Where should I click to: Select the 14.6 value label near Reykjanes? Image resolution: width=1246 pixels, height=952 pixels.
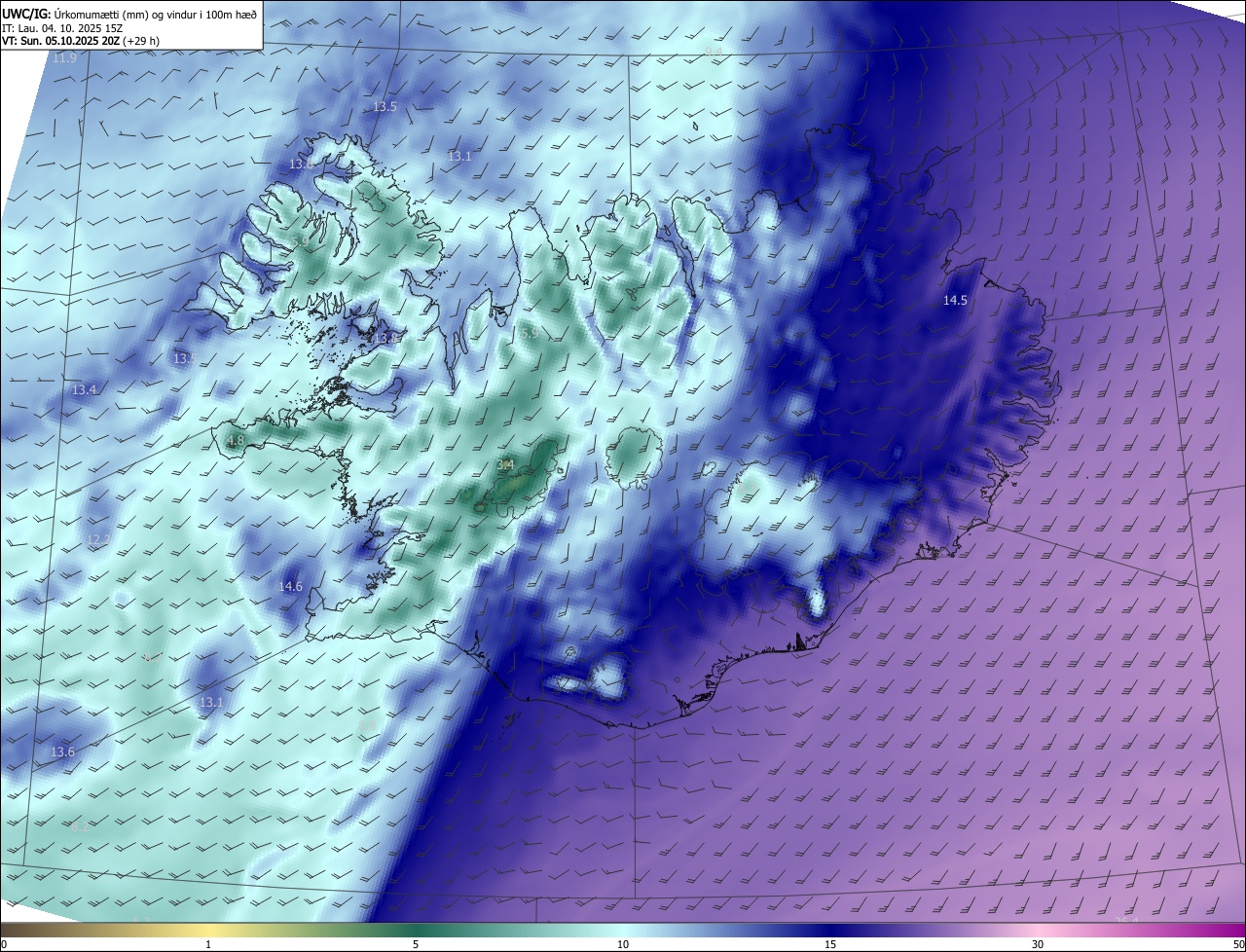pyautogui.click(x=290, y=587)
